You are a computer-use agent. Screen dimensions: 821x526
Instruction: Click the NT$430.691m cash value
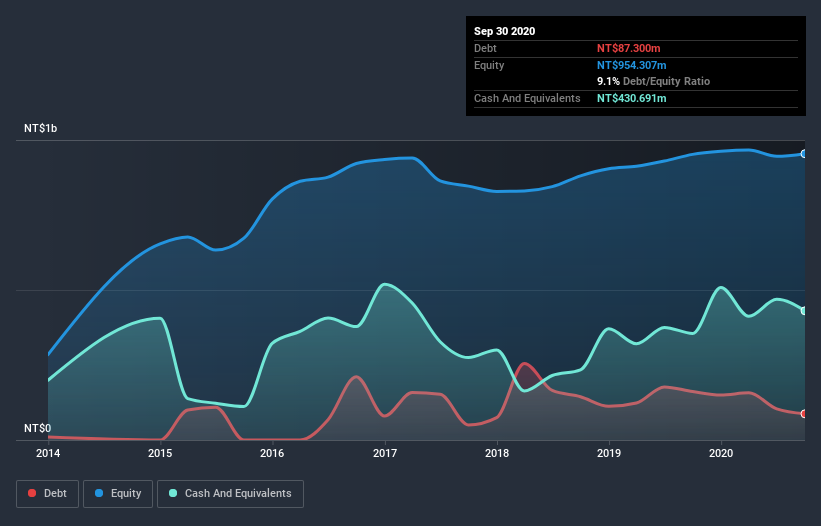point(631,98)
